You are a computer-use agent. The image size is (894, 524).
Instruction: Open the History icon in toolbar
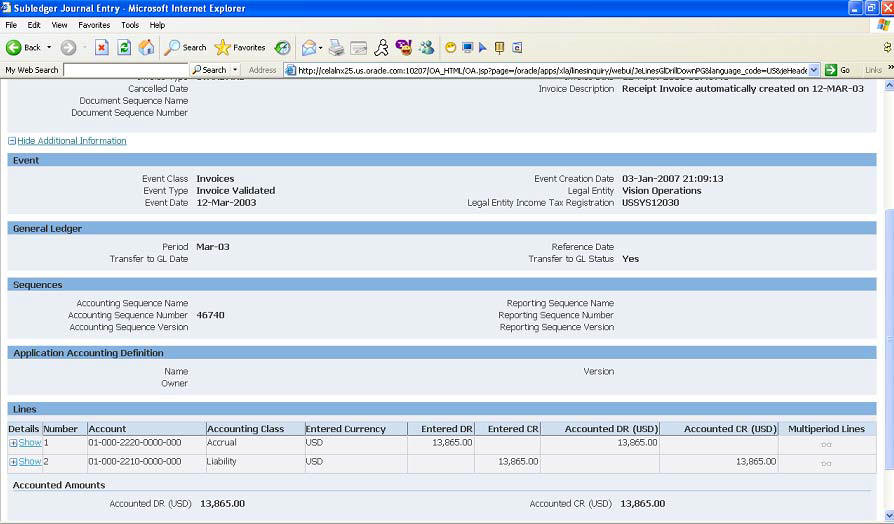coord(283,47)
